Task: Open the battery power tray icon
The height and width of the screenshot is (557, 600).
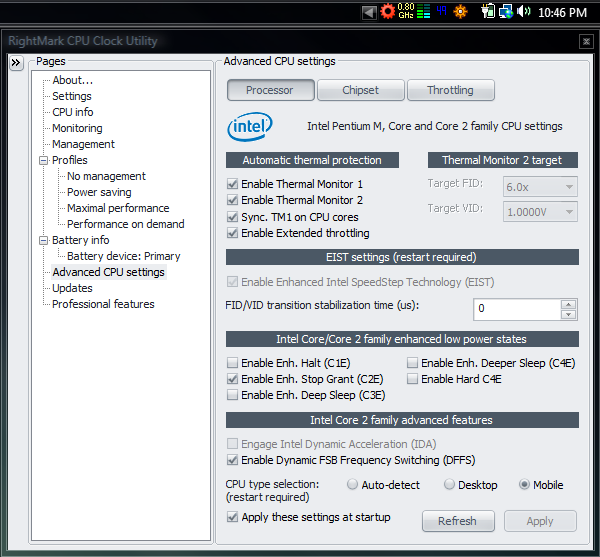Action: pos(488,11)
